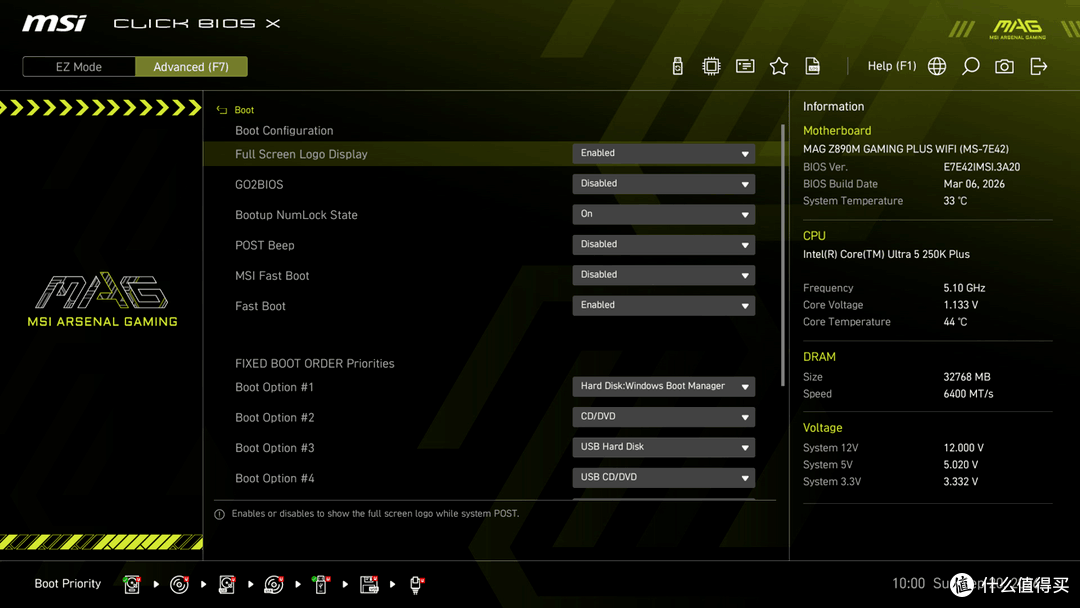Viewport: 1080px width, 608px height.
Task: Open POST Beep dropdown
Action: pyautogui.click(x=663, y=244)
